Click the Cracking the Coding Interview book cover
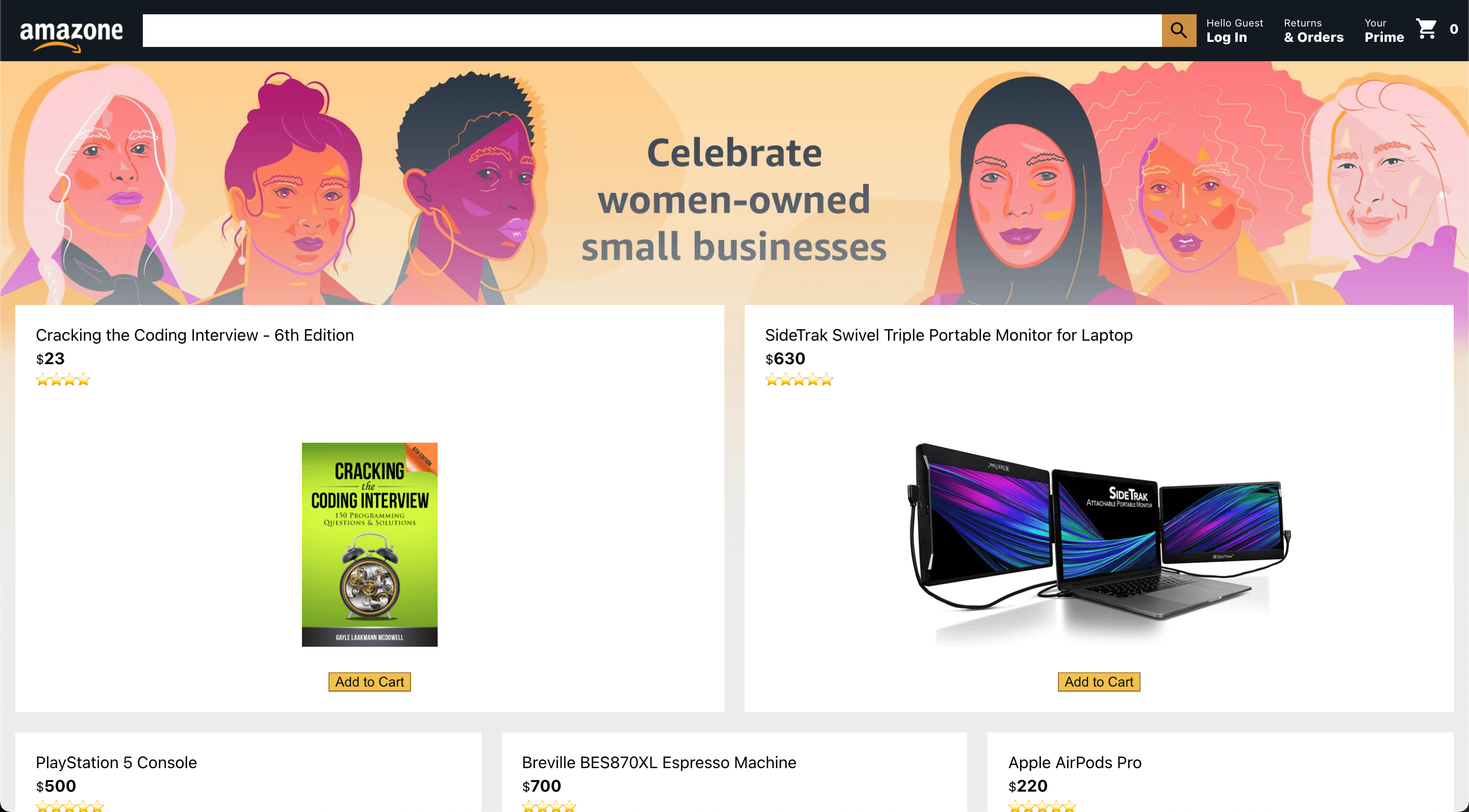1469x812 pixels. click(x=369, y=544)
